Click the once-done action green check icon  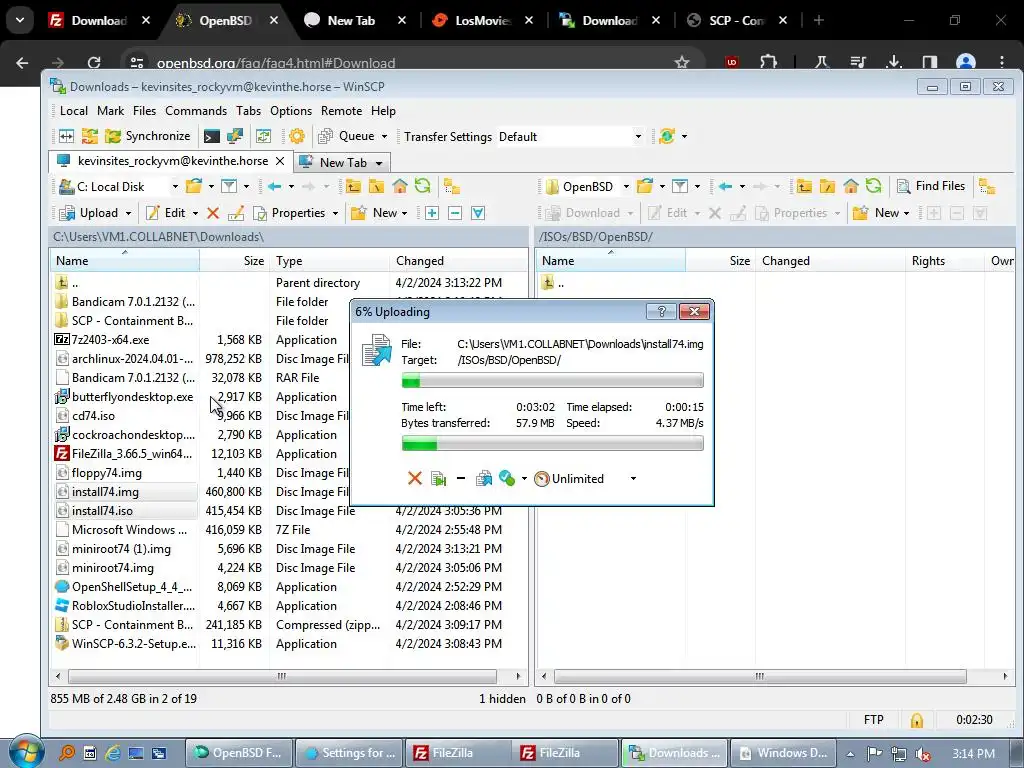pos(507,479)
